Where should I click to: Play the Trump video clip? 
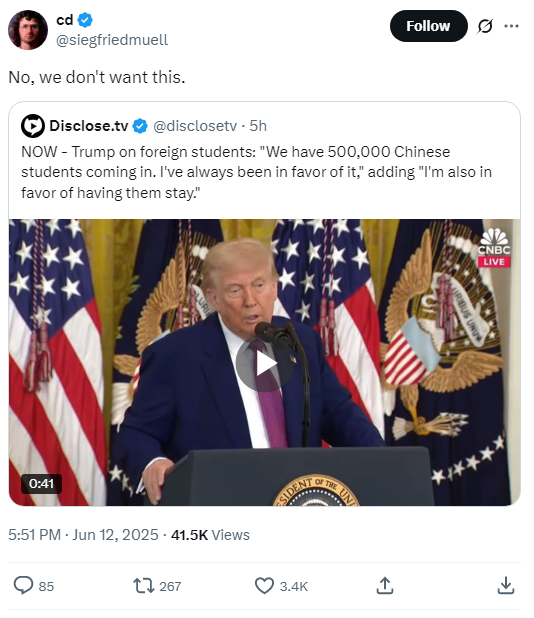[x=265, y=364]
